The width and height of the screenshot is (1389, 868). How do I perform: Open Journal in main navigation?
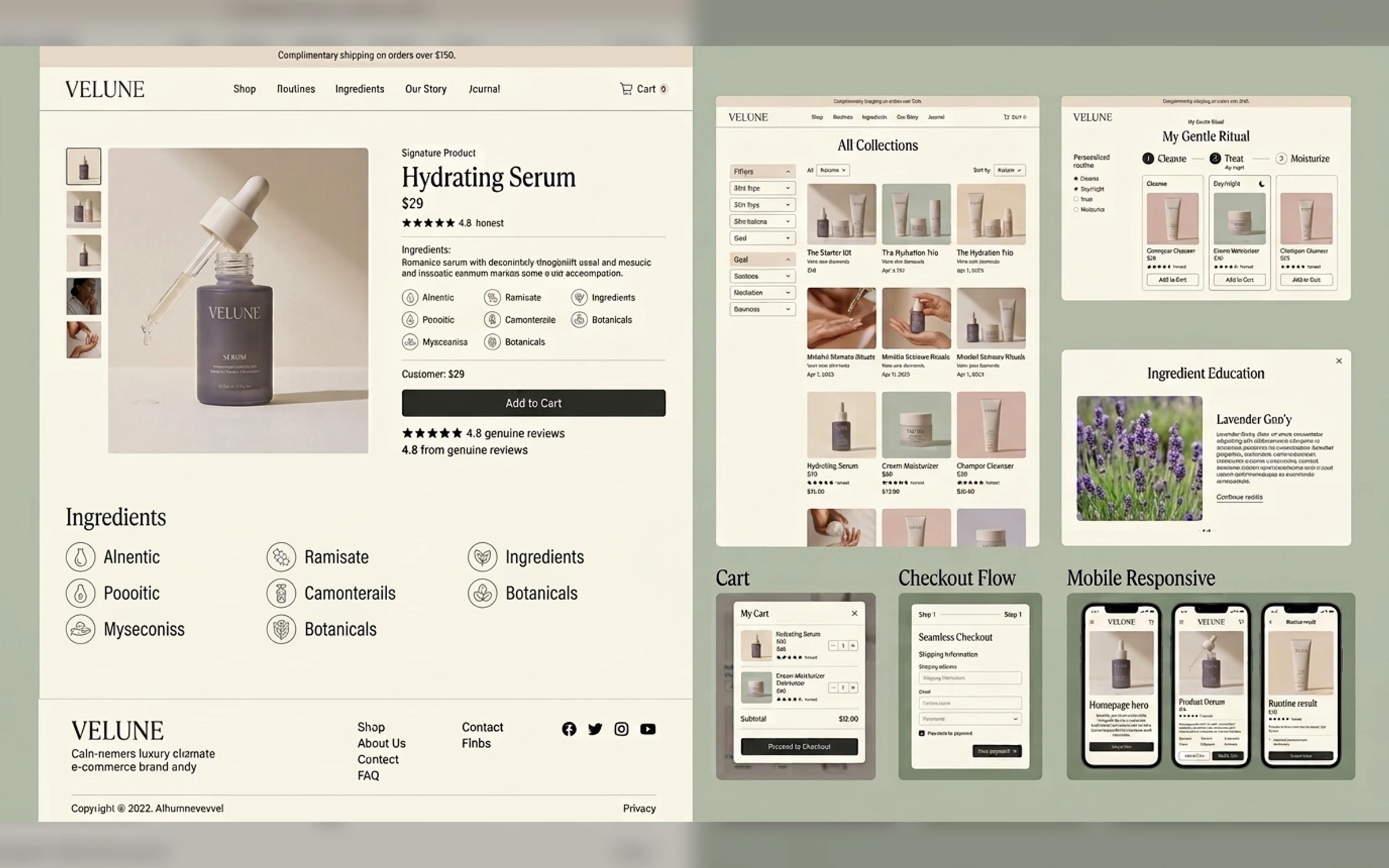484,89
